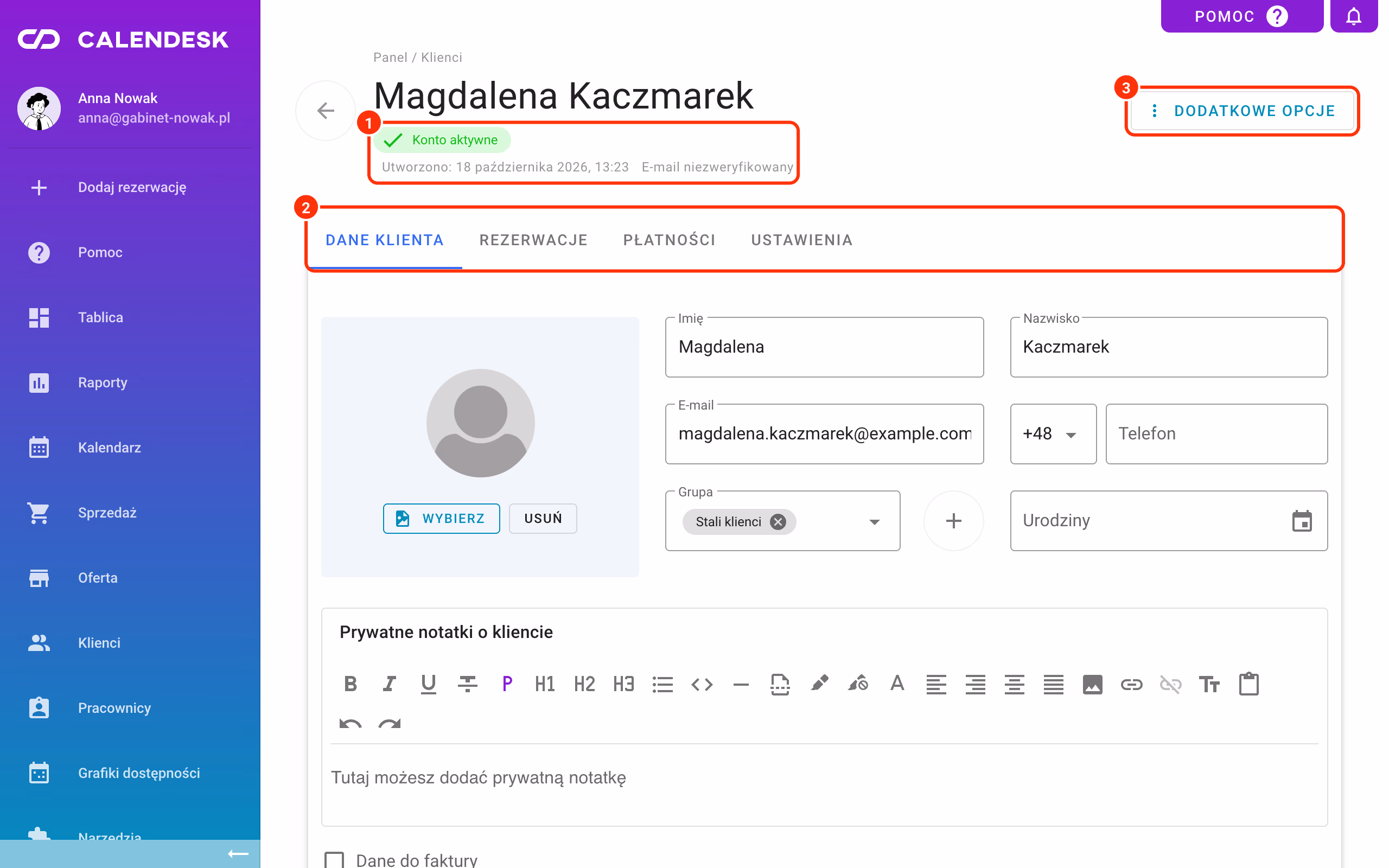
Task: Click the Nazwisko input field
Action: (x=1169, y=347)
